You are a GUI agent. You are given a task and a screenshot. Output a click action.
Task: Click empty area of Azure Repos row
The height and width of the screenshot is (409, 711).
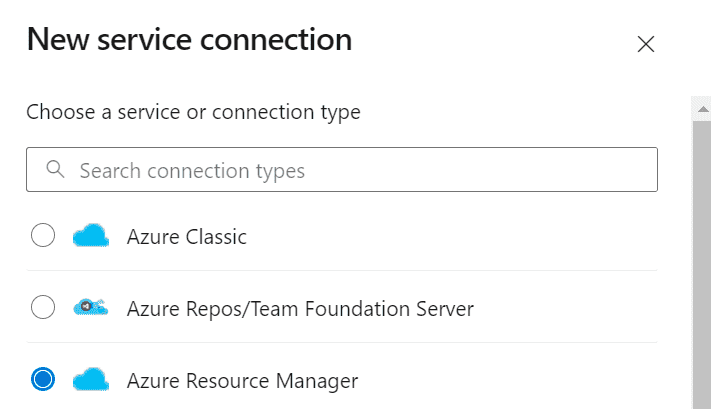pyautogui.click(x=565, y=307)
